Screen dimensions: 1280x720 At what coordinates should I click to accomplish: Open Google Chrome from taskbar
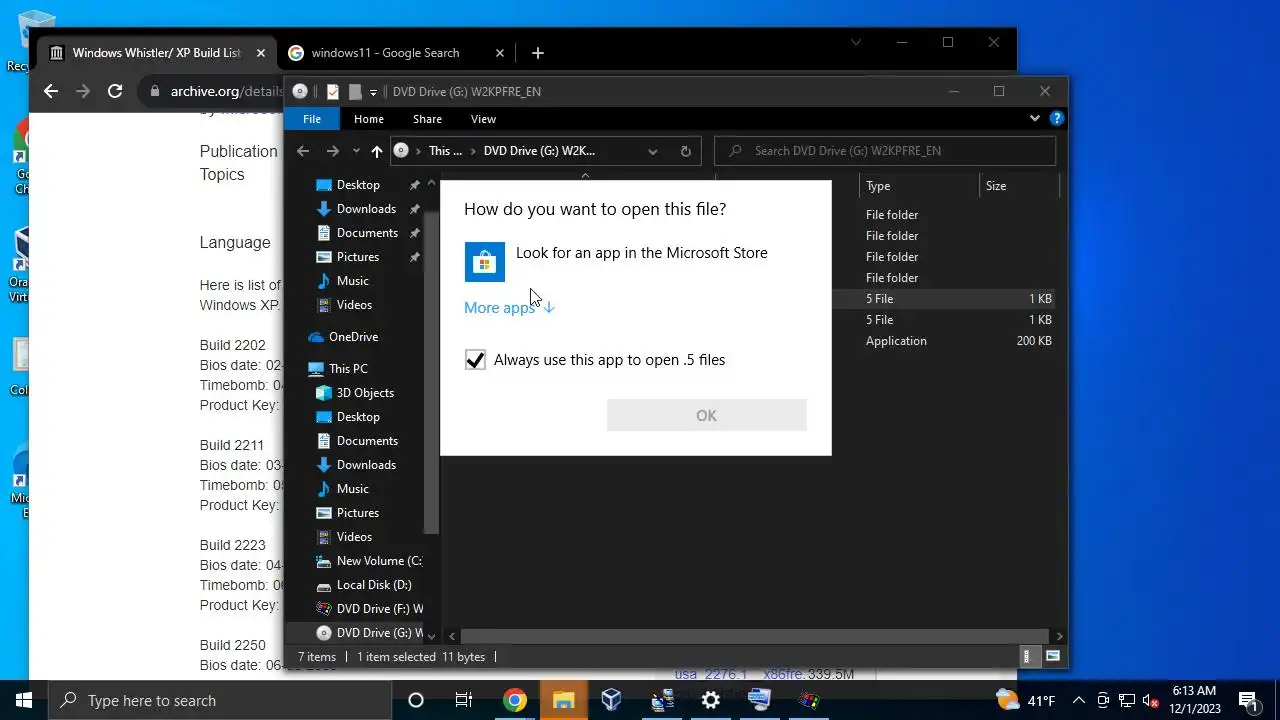coord(515,700)
